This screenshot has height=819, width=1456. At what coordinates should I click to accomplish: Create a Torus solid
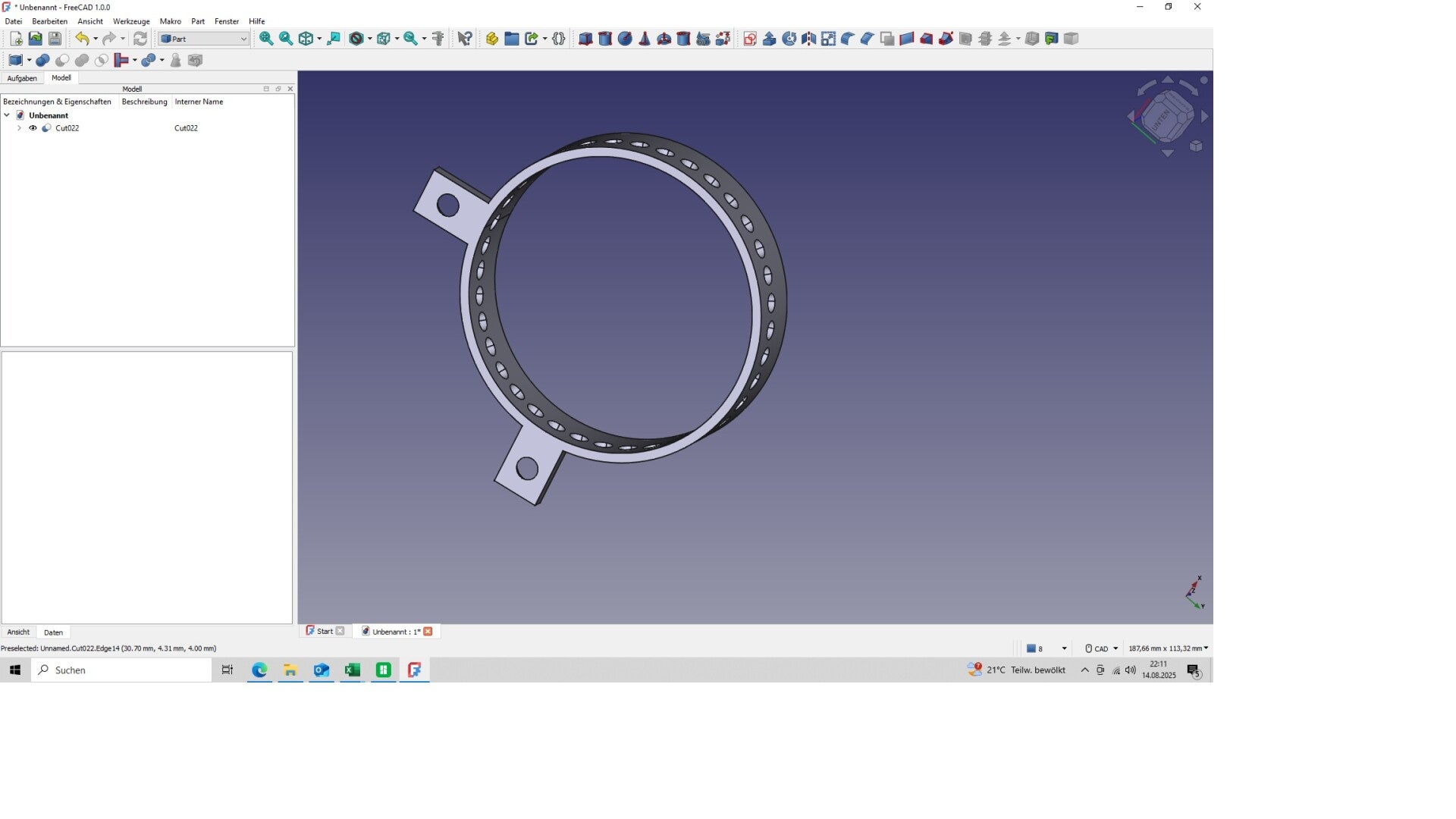pyautogui.click(x=664, y=39)
